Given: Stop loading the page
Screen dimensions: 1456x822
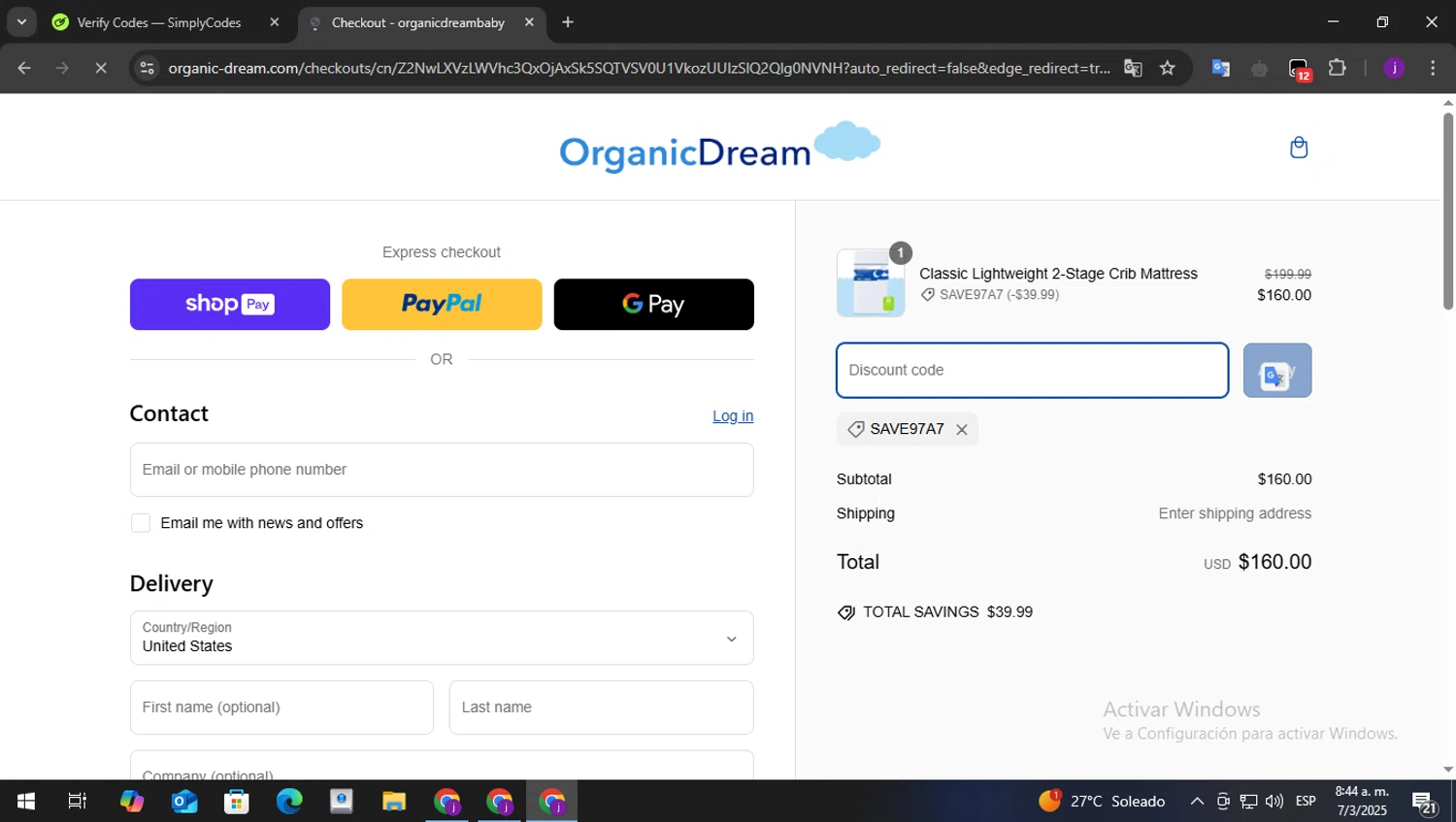Looking at the screenshot, I should [101, 68].
